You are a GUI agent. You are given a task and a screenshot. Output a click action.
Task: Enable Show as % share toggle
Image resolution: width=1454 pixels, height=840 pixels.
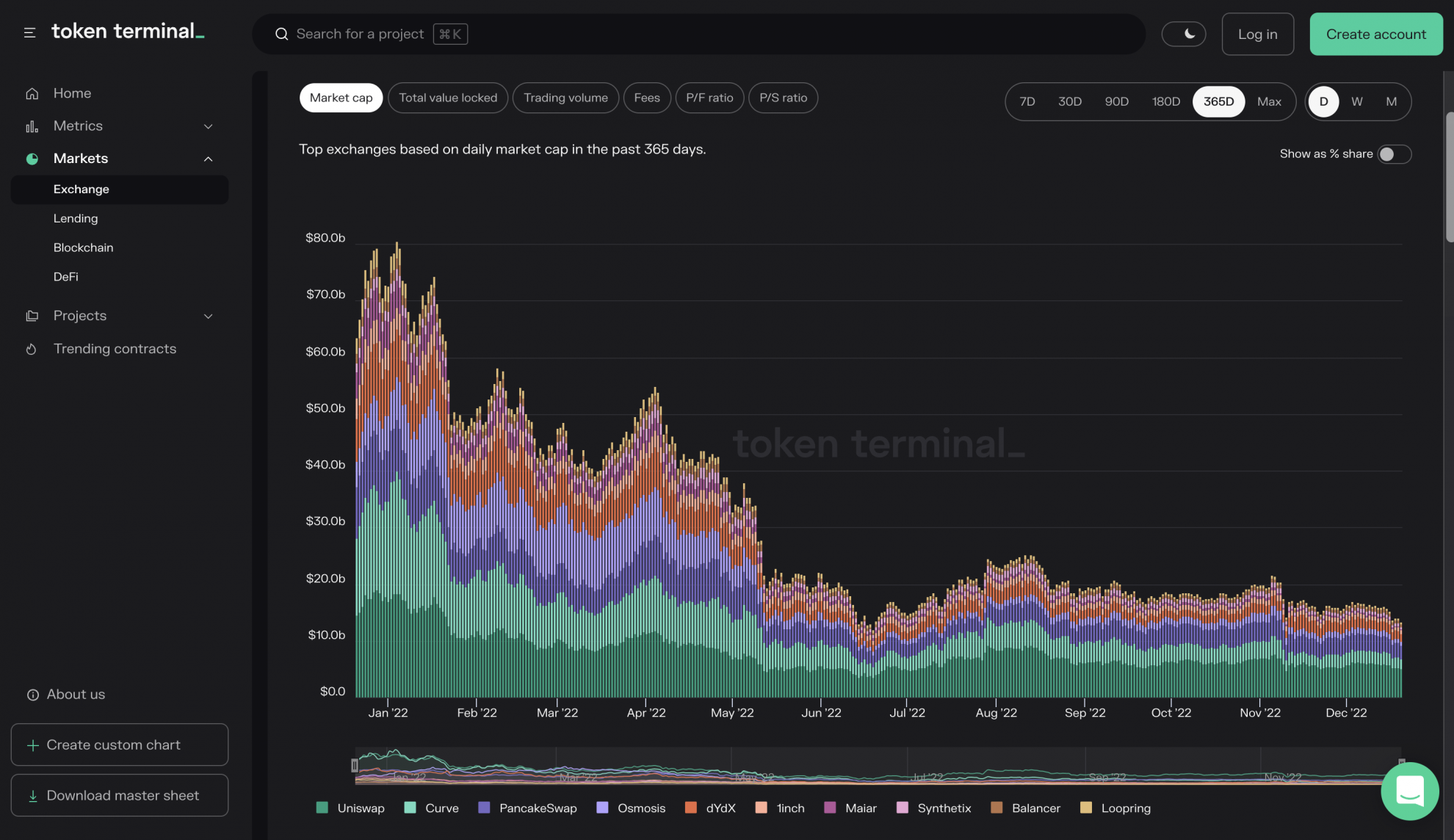point(1393,154)
